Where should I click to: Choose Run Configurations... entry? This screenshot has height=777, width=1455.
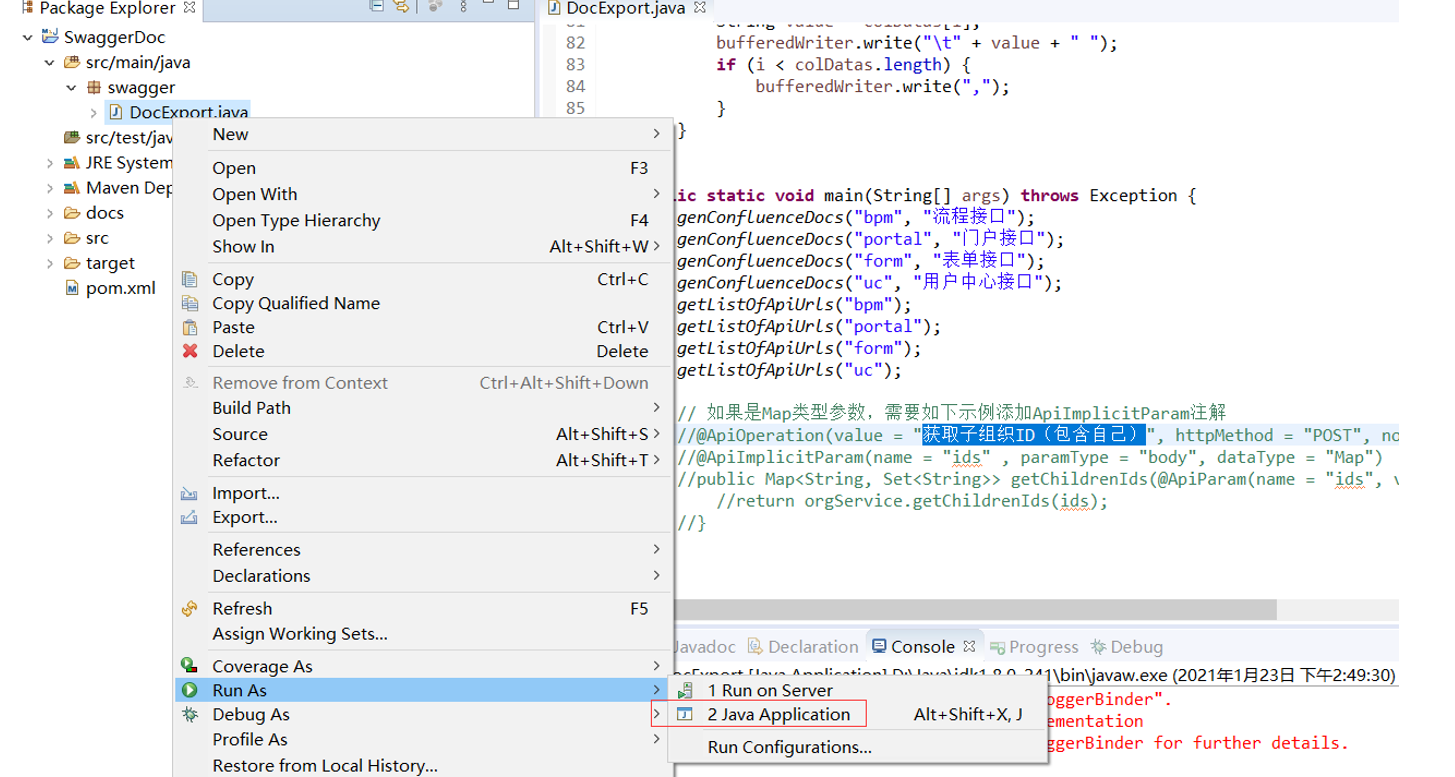789,747
